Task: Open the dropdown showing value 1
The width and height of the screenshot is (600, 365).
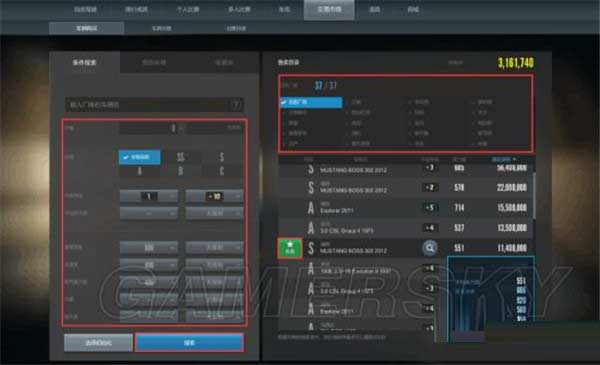Action: 149,196
